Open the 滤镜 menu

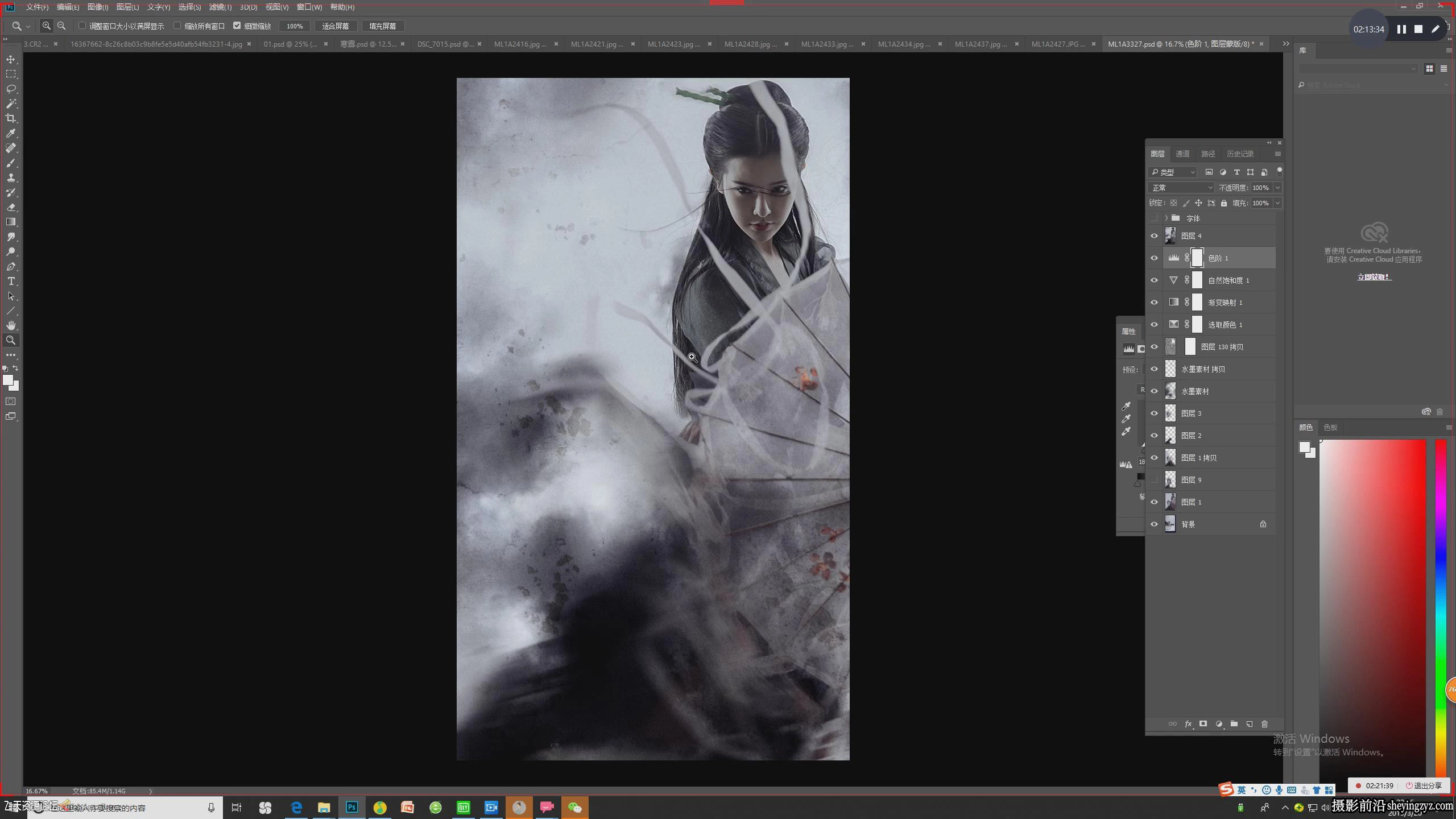(x=220, y=7)
